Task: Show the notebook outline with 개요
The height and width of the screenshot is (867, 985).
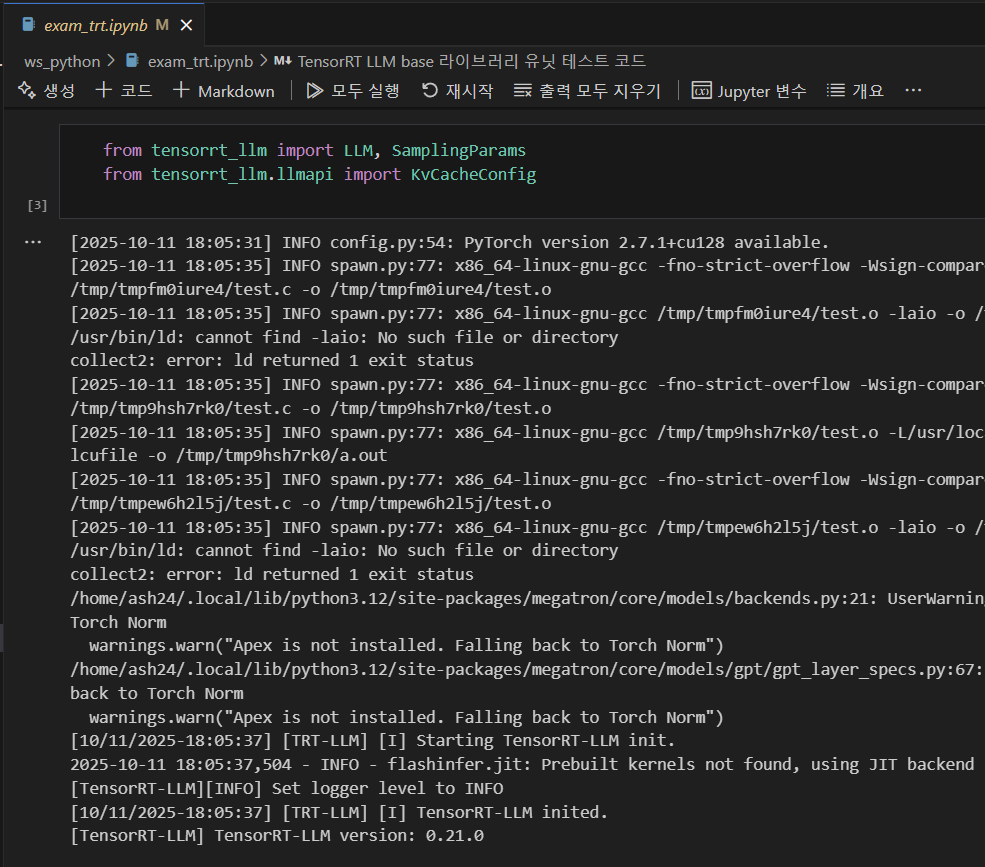Action: coord(855,91)
